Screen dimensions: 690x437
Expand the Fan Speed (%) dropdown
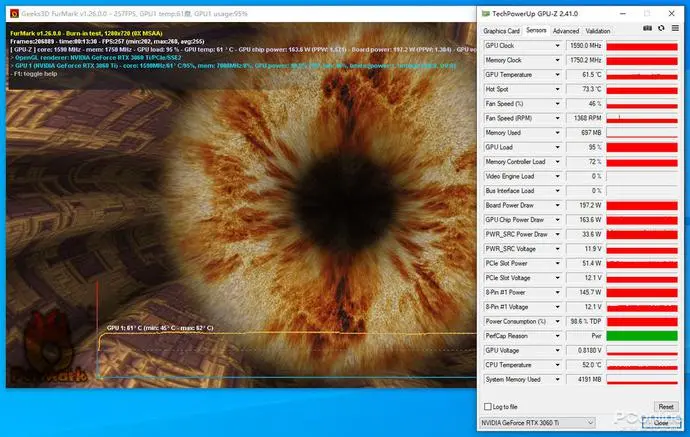pos(557,104)
